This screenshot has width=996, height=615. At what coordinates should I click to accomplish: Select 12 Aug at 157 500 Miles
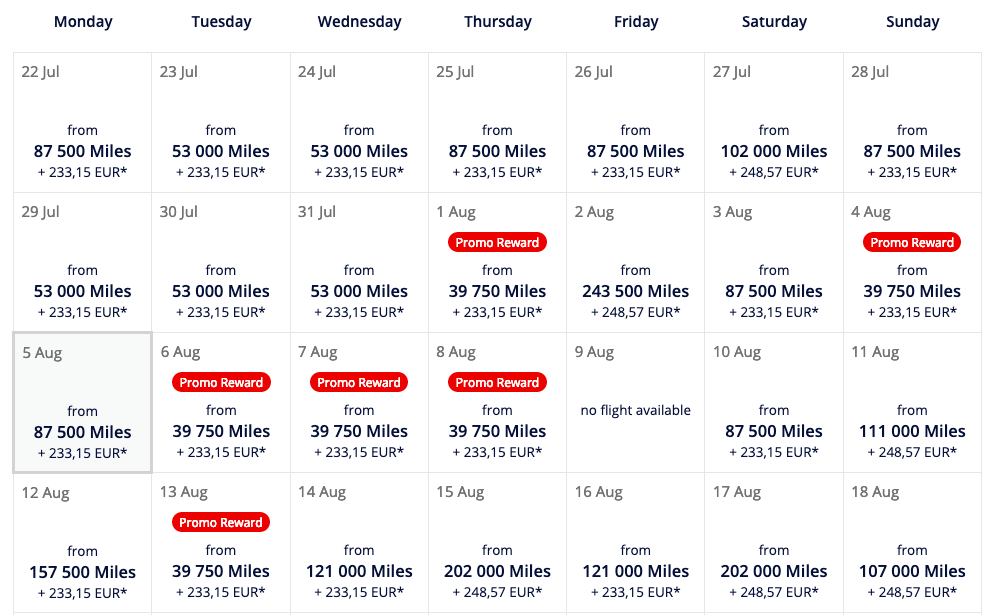[x=83, y=571]
